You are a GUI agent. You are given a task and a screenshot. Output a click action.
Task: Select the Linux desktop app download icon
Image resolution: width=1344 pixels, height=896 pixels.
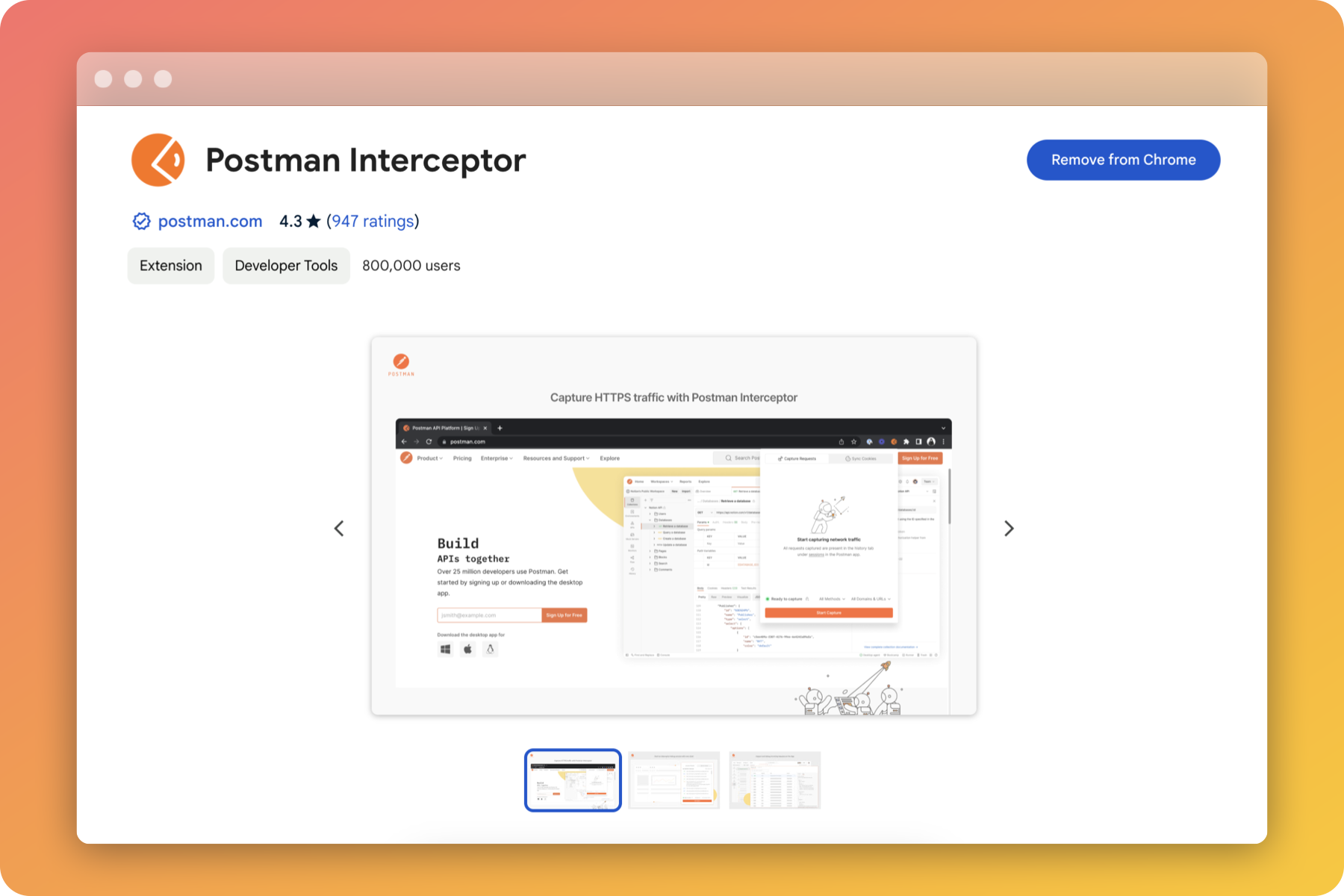click(x=490, y=649)
